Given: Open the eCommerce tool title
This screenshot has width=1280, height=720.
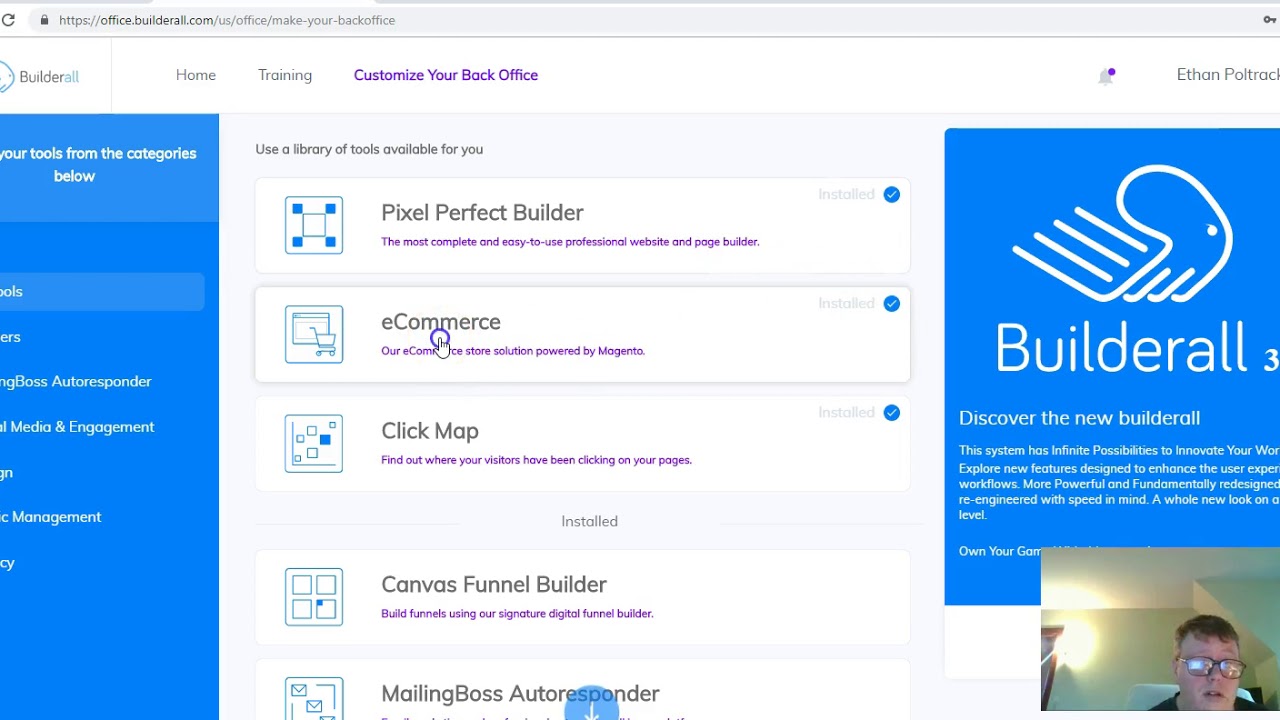Looking at the screenshot, I should [441, 322].
